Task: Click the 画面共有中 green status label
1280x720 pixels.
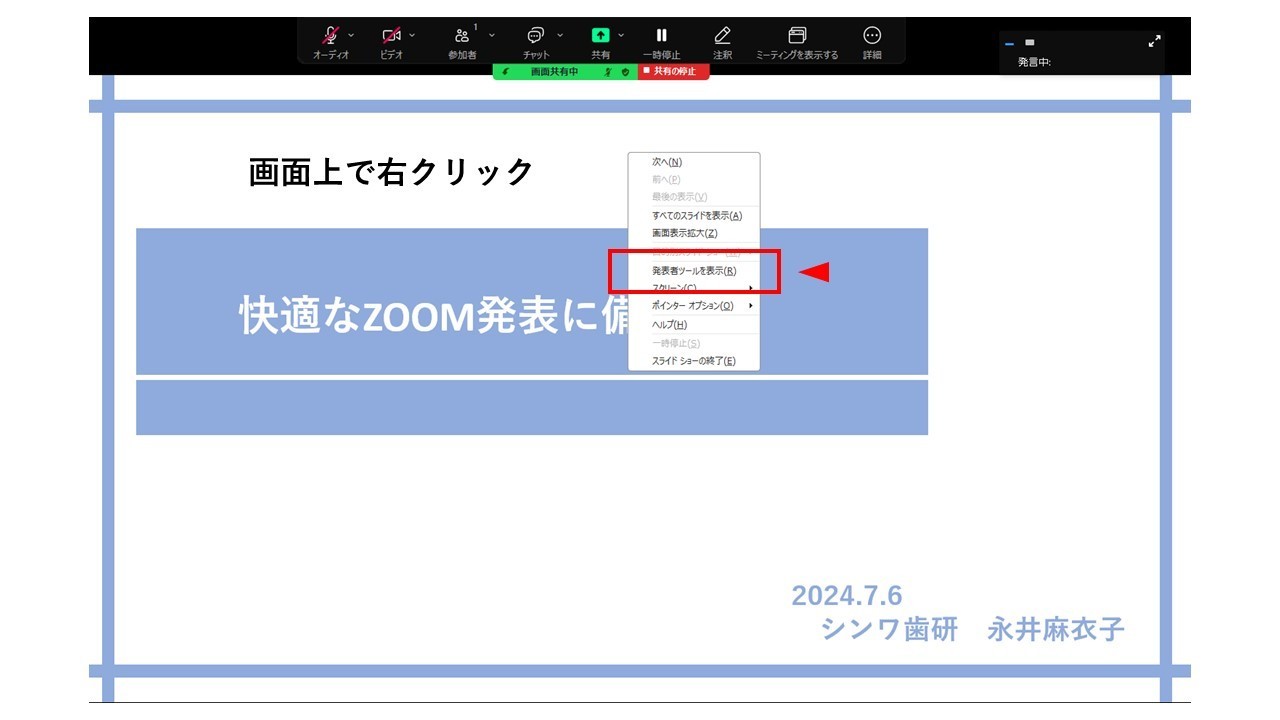Action: (554, 72)
